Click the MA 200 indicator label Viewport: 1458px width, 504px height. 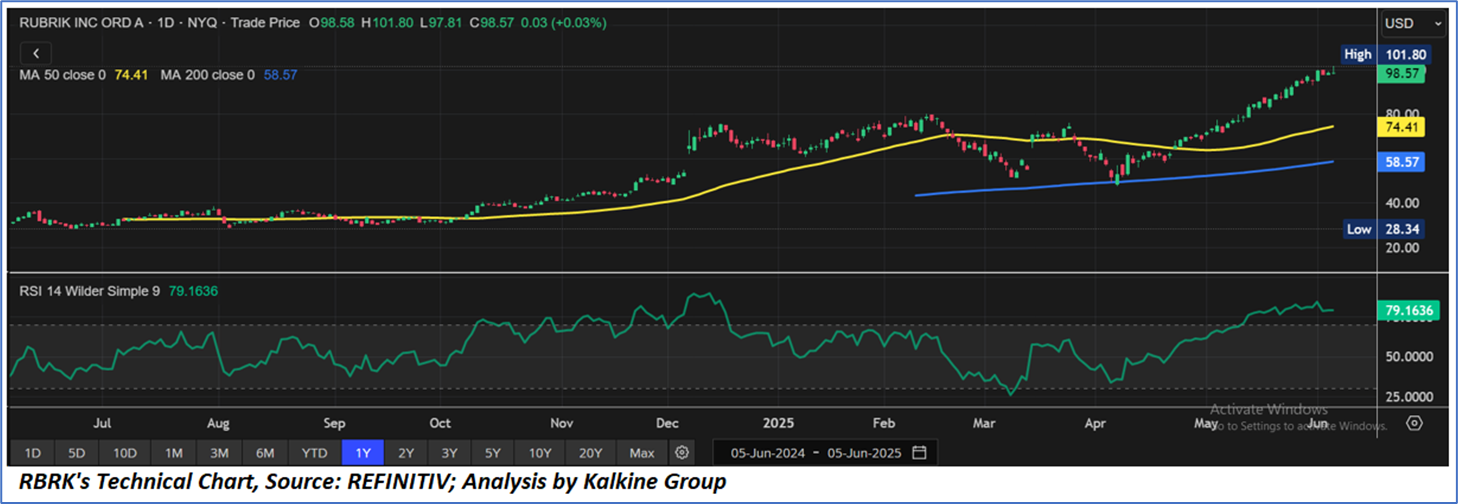[x=207, y=74]
